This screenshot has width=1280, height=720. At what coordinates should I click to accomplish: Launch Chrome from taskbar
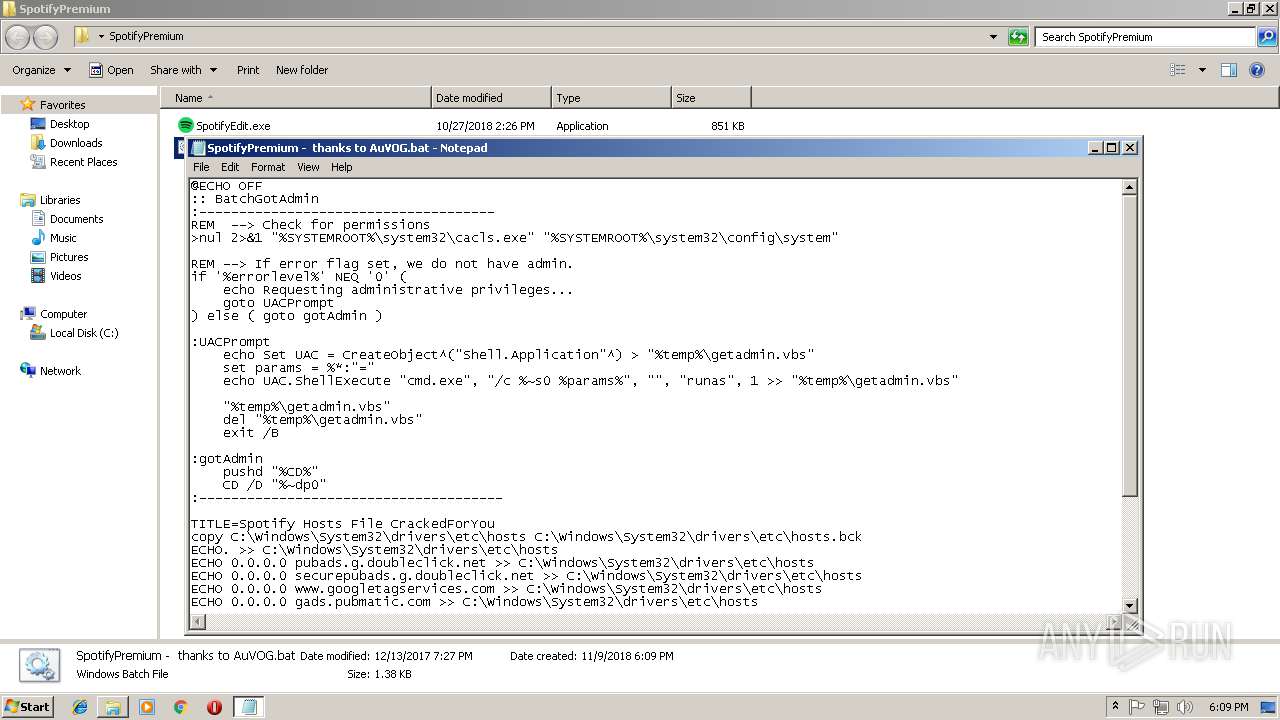tap(180, 707)
